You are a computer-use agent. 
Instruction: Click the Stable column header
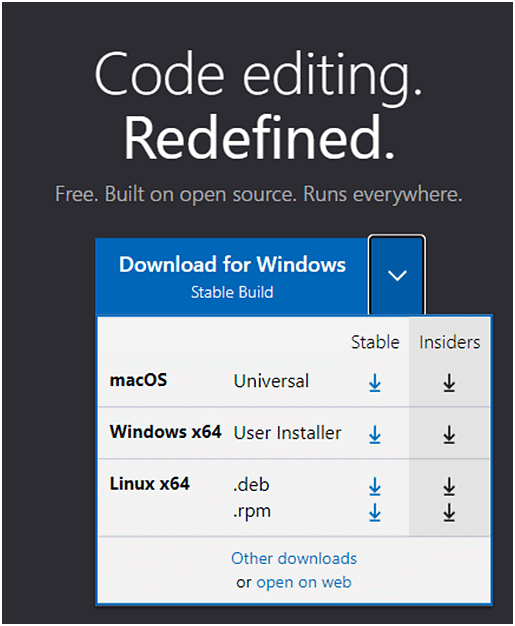(375, 343)
